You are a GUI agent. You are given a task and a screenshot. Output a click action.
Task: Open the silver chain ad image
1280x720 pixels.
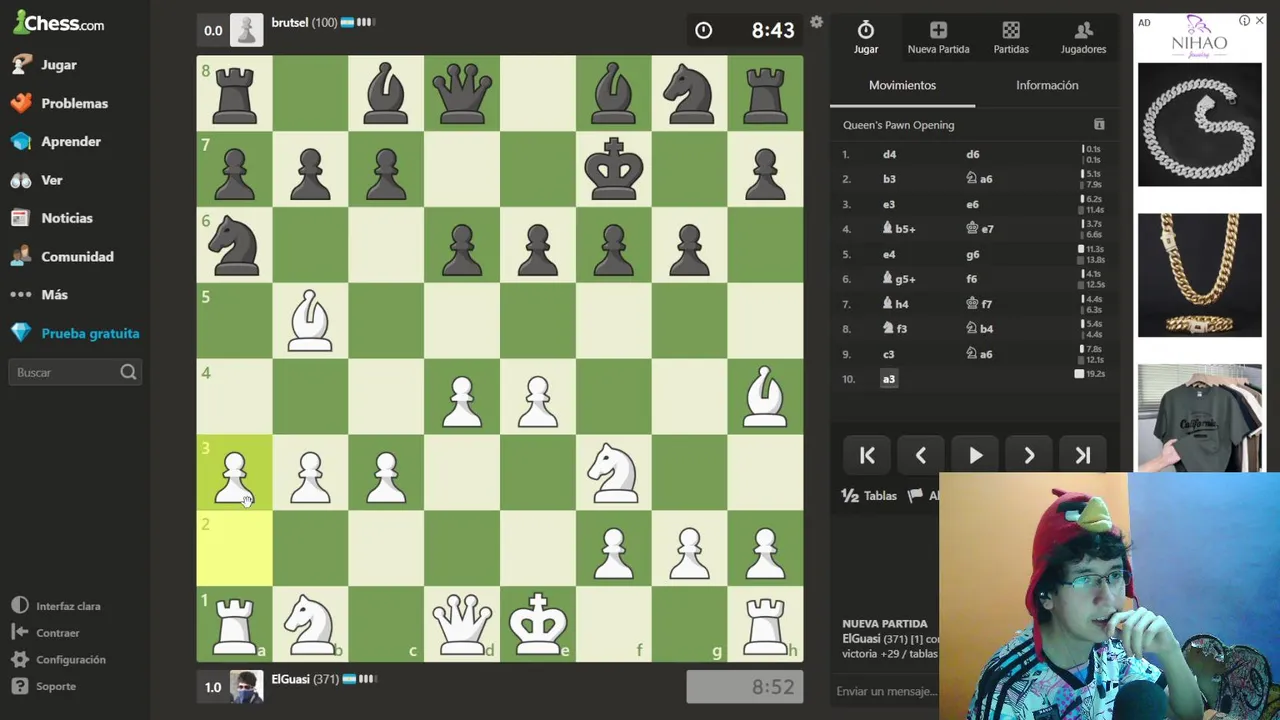[1199, 125]
